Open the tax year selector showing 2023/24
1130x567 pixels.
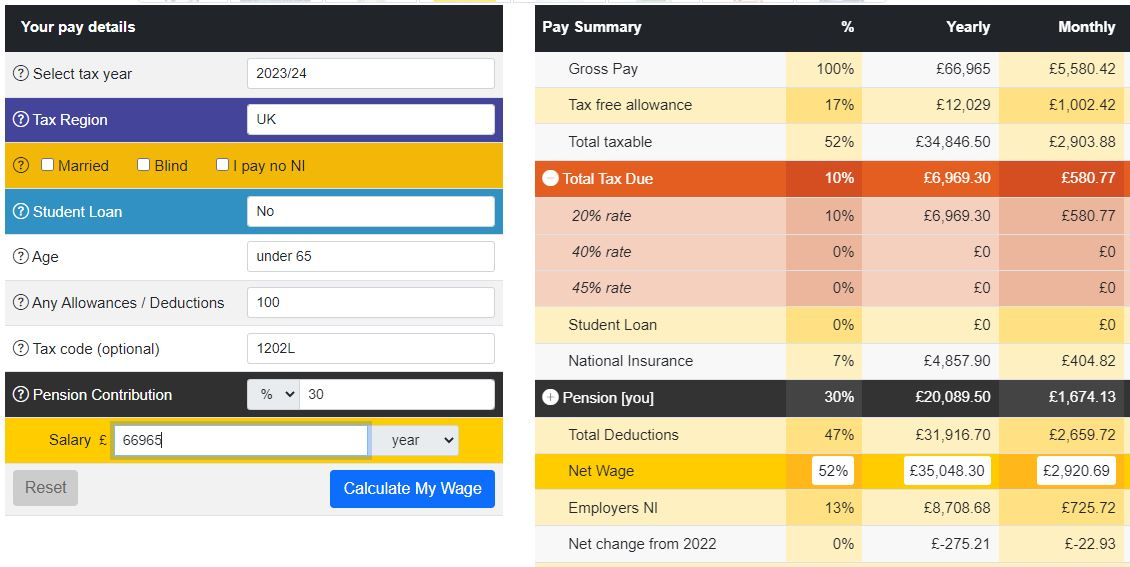[x=370, y=74]
